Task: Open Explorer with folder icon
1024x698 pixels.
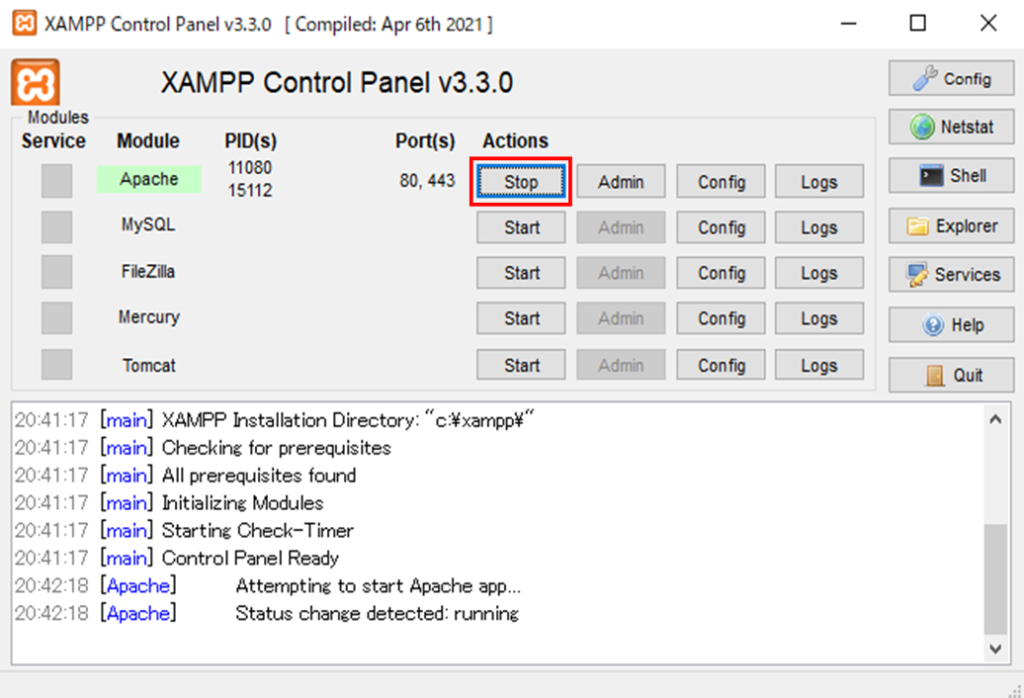Action: [951, 226]
